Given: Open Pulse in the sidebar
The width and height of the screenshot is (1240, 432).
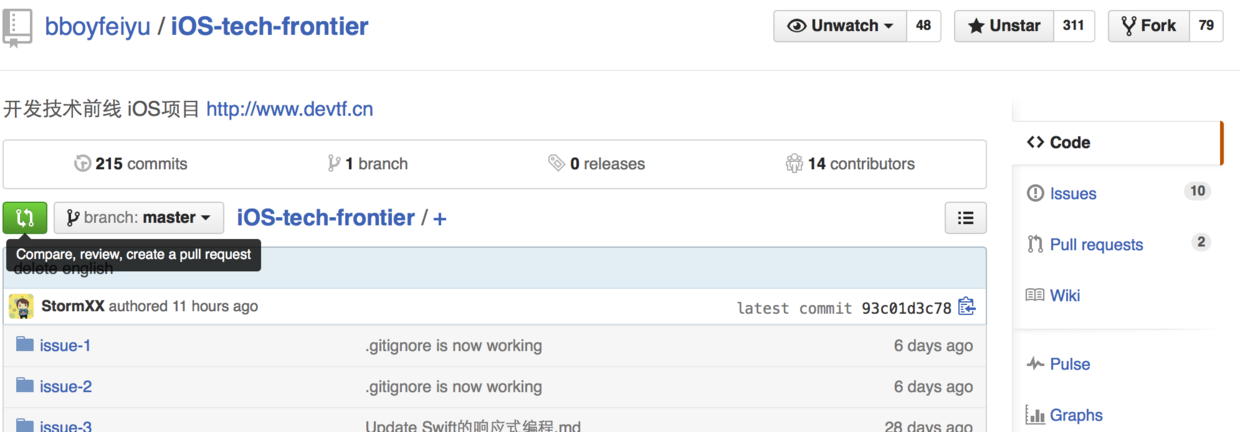Looking at the screenshot, I should click(1068, 364).
